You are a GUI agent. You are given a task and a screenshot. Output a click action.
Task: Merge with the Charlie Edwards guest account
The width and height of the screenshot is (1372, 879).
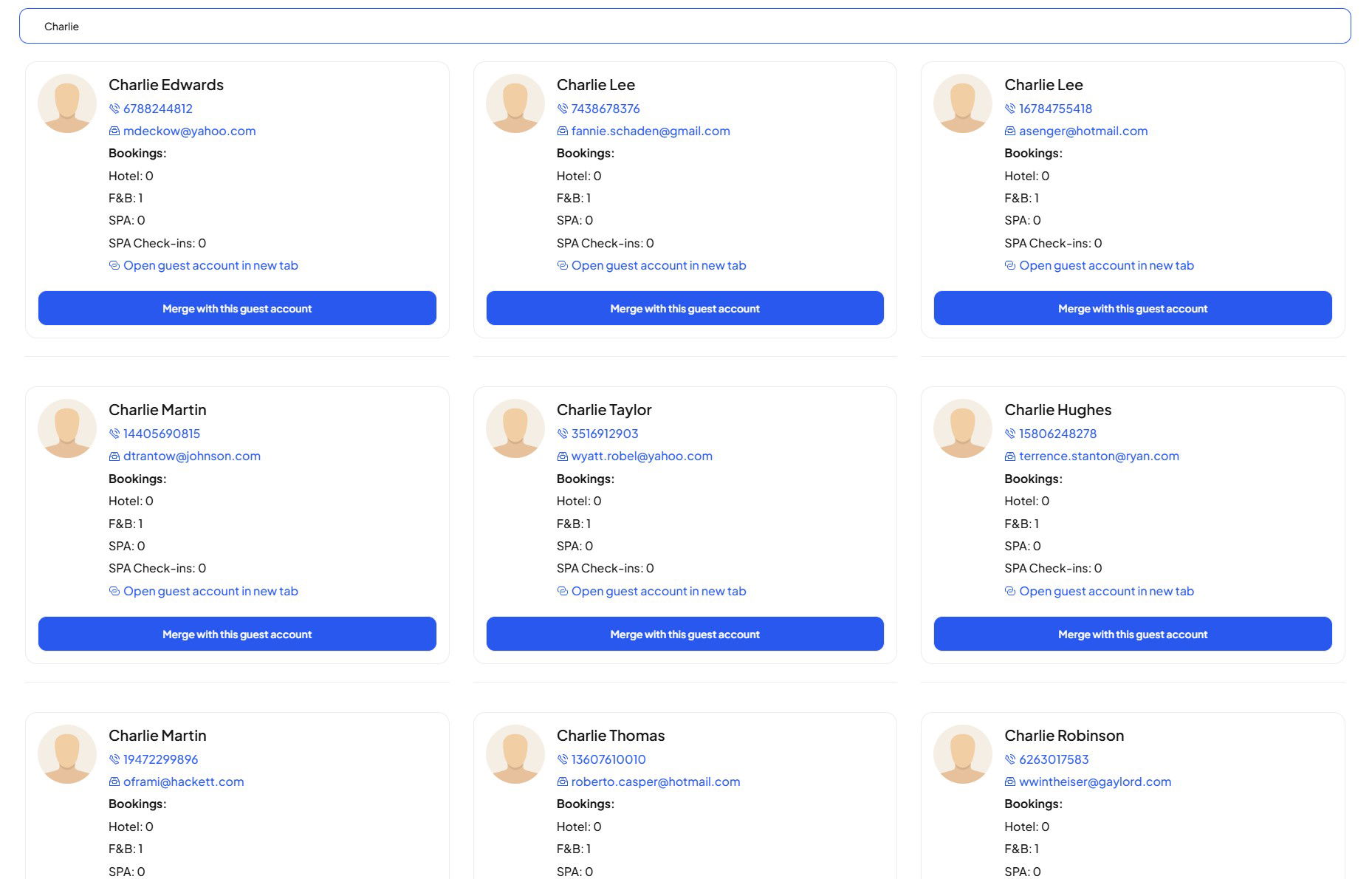(237, 308)
